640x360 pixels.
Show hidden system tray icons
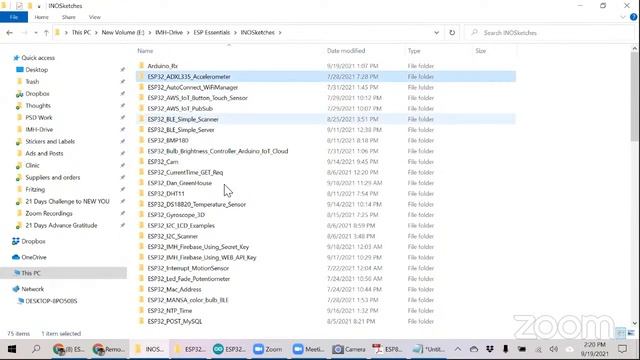click(x=458, y=349)
